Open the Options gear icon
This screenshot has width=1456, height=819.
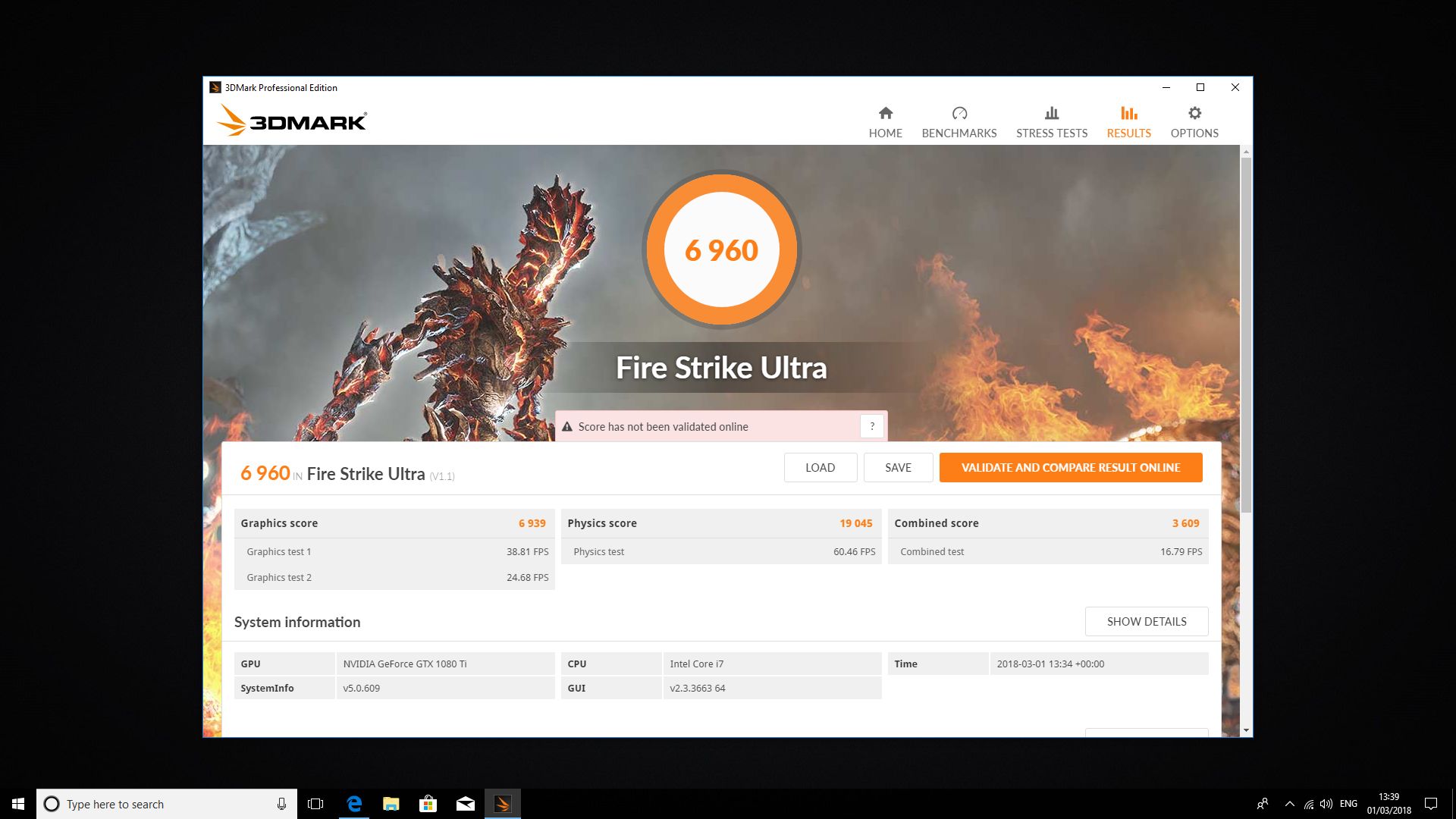pyautogui.click(x=1194, y=114)
